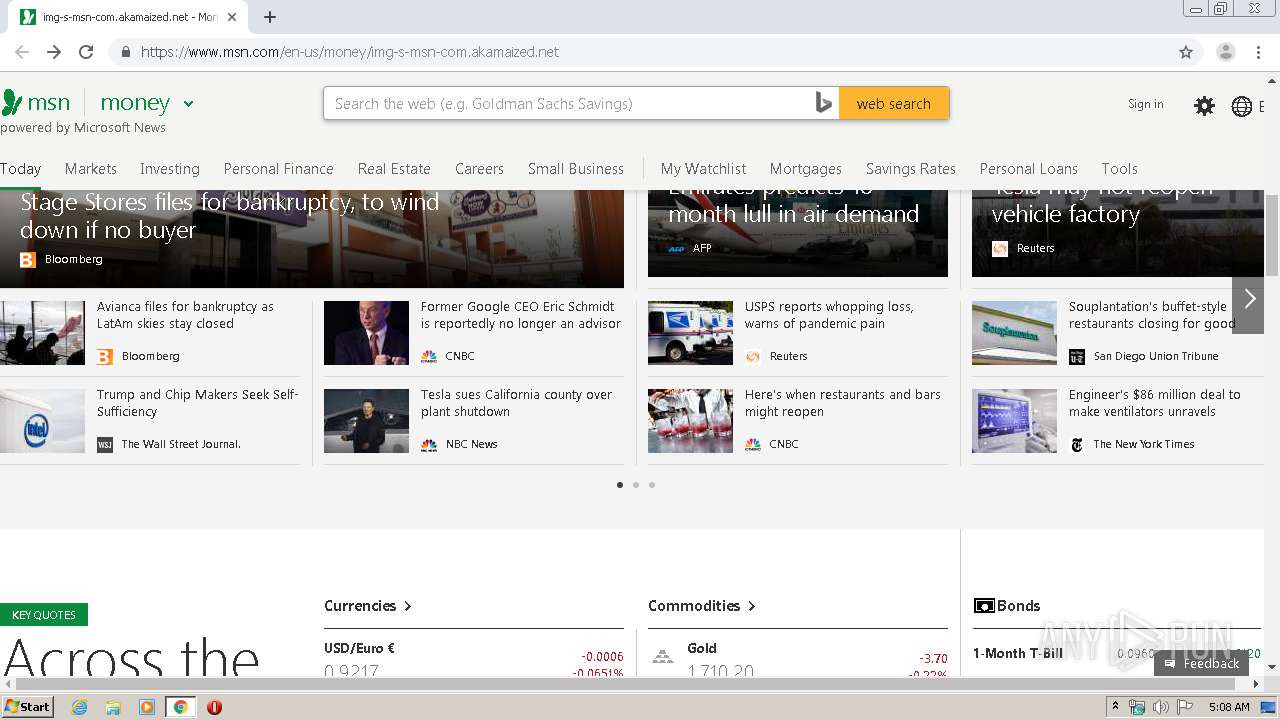1280x720 pixels.
Task: Advance carousel with next arrow
Action: (1249, 298)
